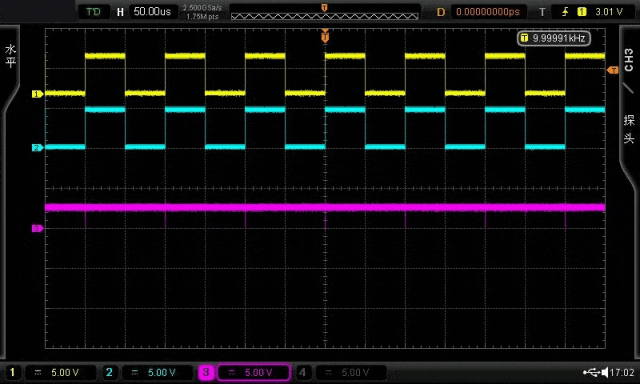This screenshot has width=640, height=384.
Task: Click the channel 1 DC coupling symbol
Action: tap(38, 372)
